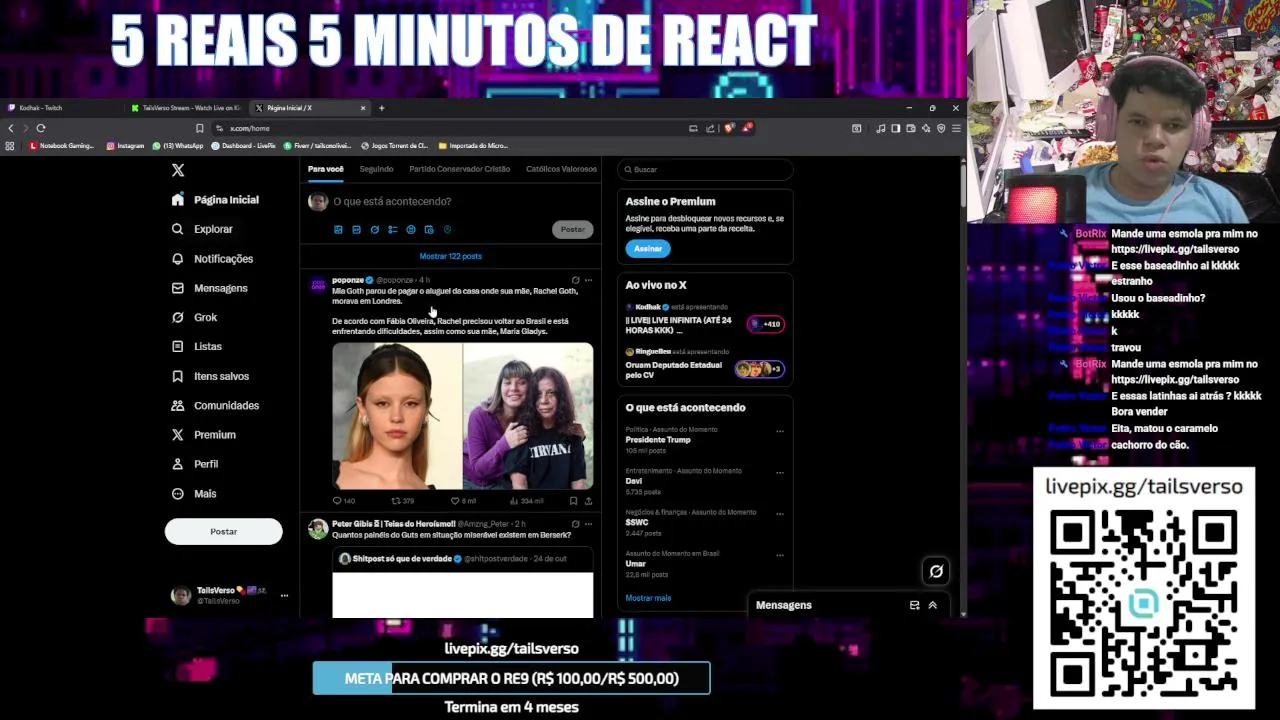Like the poponze post

[462, 501]
